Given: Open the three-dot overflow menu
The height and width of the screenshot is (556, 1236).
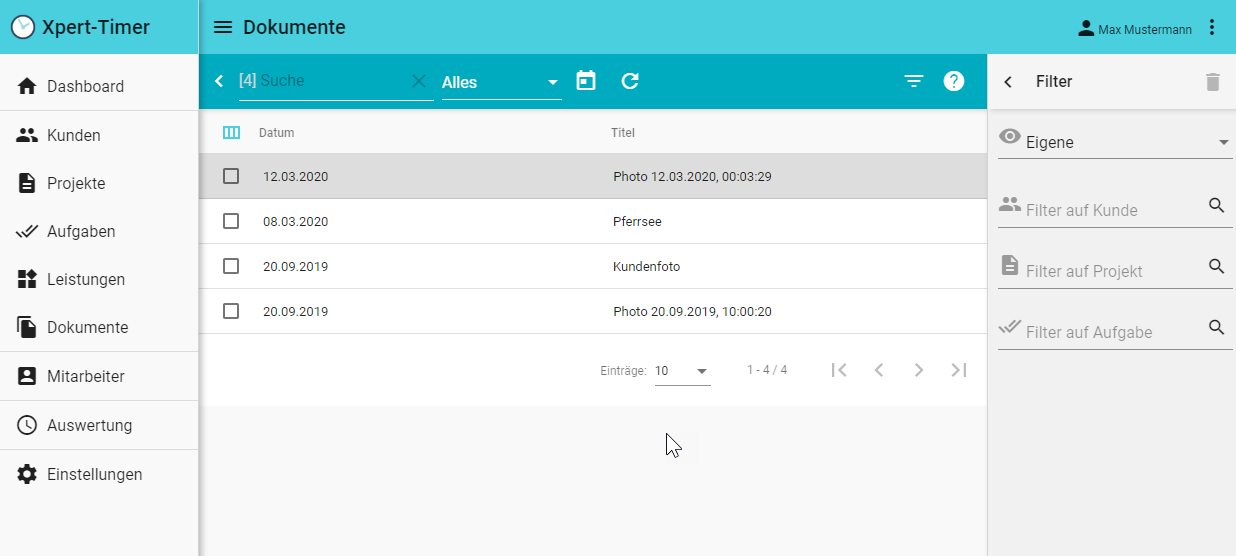Looking at the screenshot, I should point(1212,28).
